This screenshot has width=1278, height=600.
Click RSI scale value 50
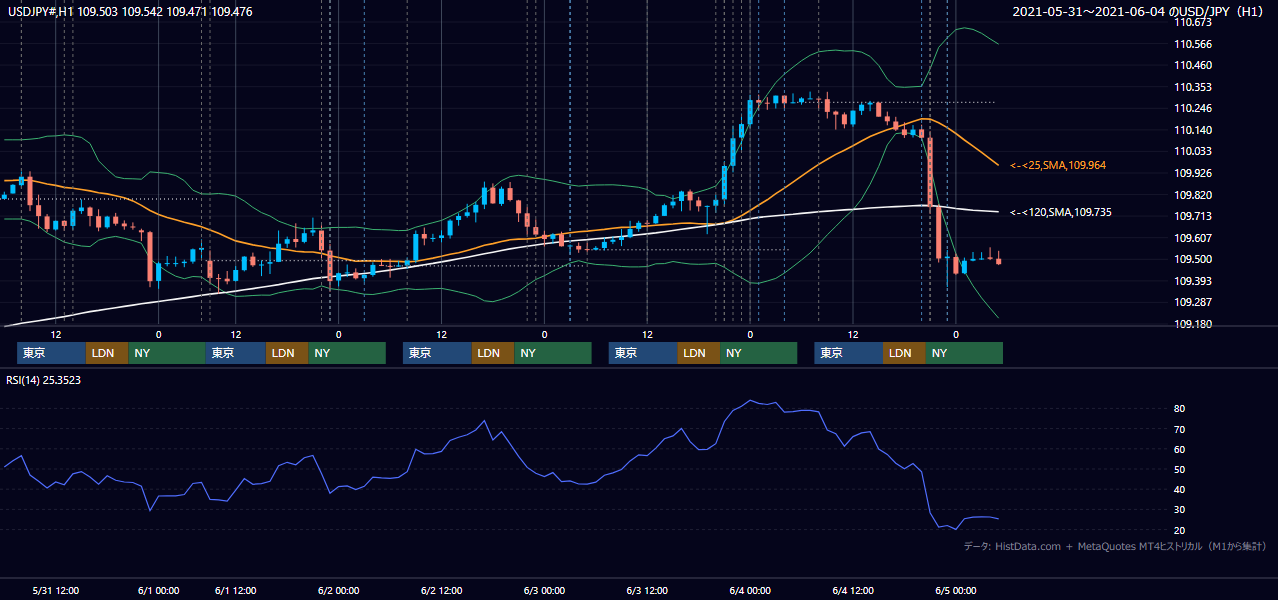pyautogui.click(x=1180, y=469)
